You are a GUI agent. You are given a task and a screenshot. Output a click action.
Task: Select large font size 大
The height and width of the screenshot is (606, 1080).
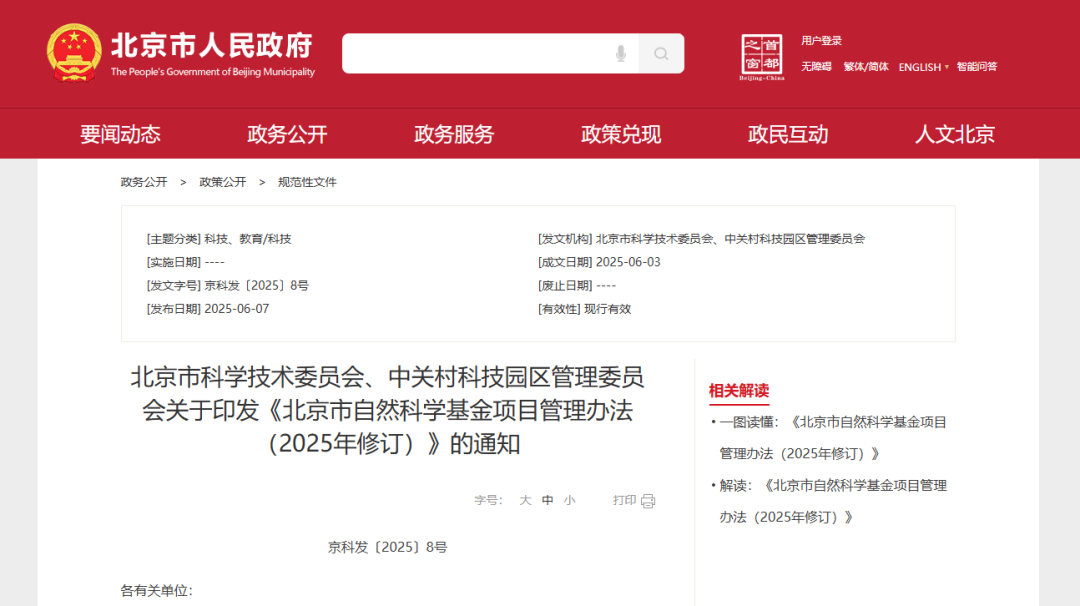525,501
